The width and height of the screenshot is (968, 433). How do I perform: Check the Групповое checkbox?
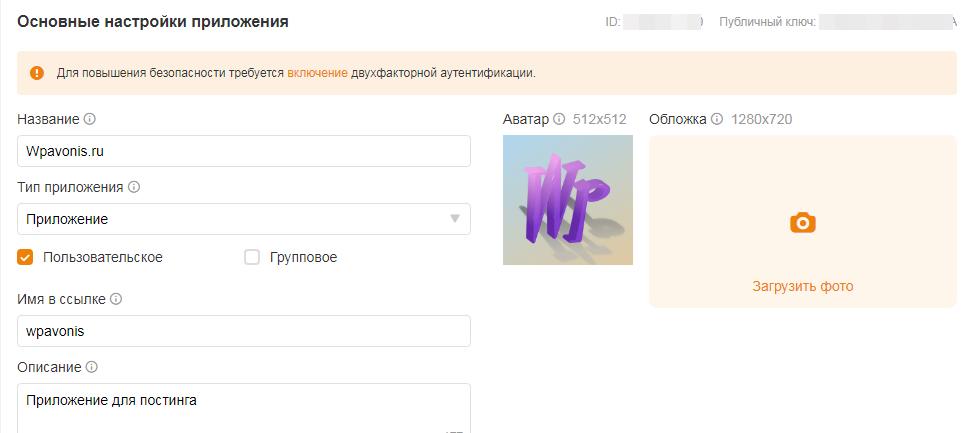252,257
